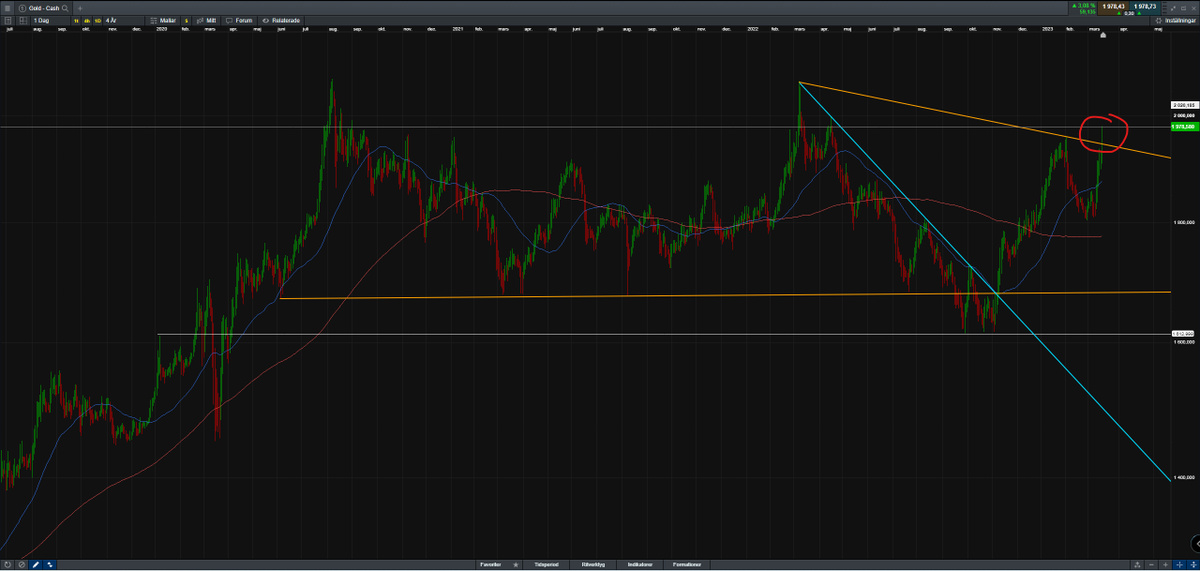
Task: Open the Forum panel
Action: 238,20
